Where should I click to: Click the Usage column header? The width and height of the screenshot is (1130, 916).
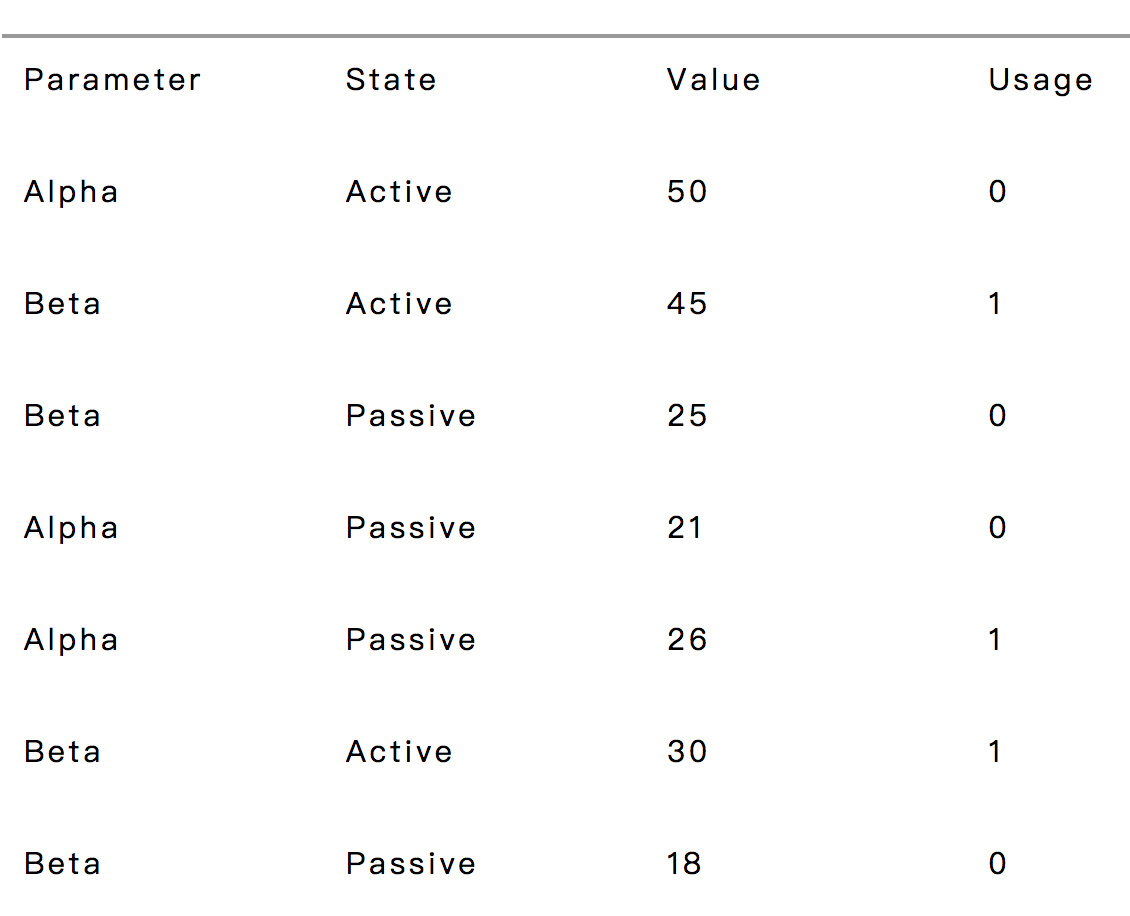[x=1040, y=80]
